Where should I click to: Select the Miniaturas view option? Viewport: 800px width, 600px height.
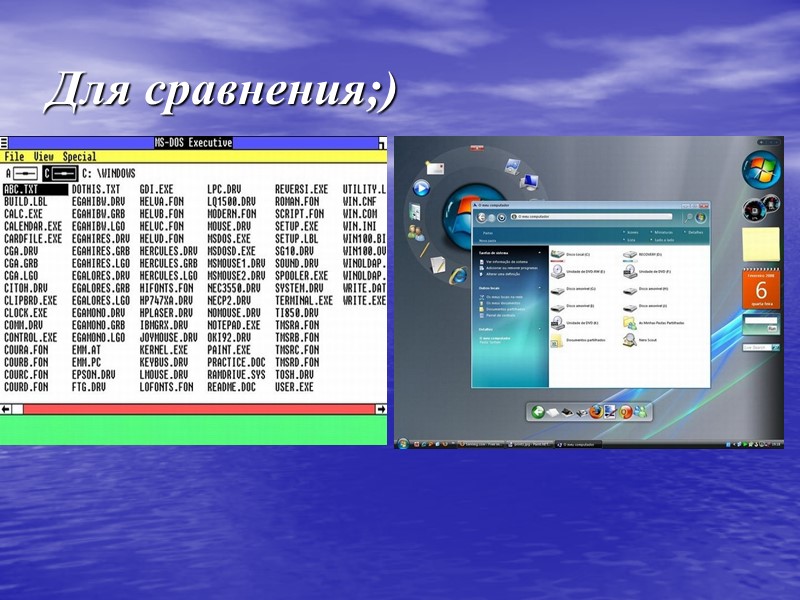[662, 232]
